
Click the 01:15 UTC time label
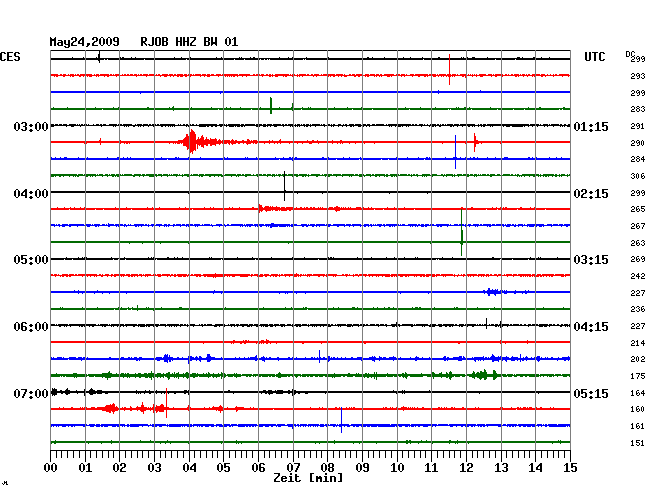point(591,126)
